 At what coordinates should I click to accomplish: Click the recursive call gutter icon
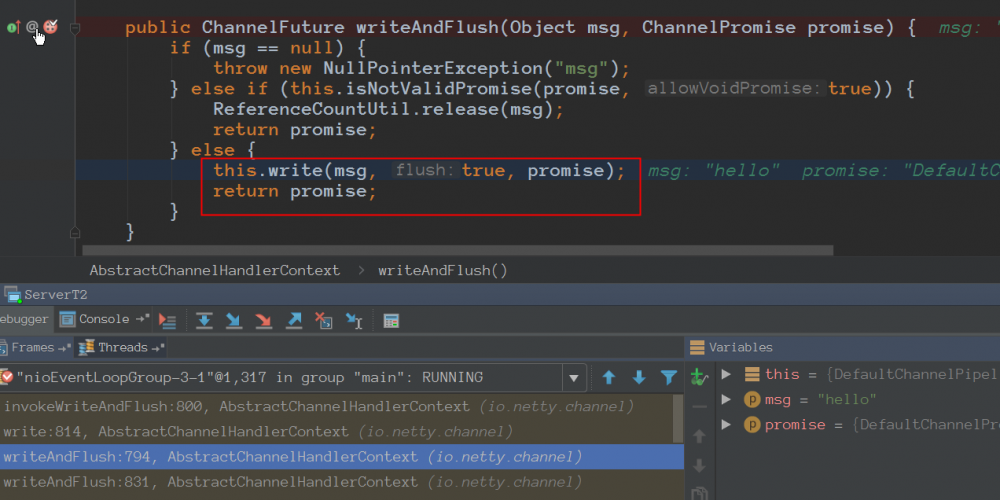click(x=32, y=27)
